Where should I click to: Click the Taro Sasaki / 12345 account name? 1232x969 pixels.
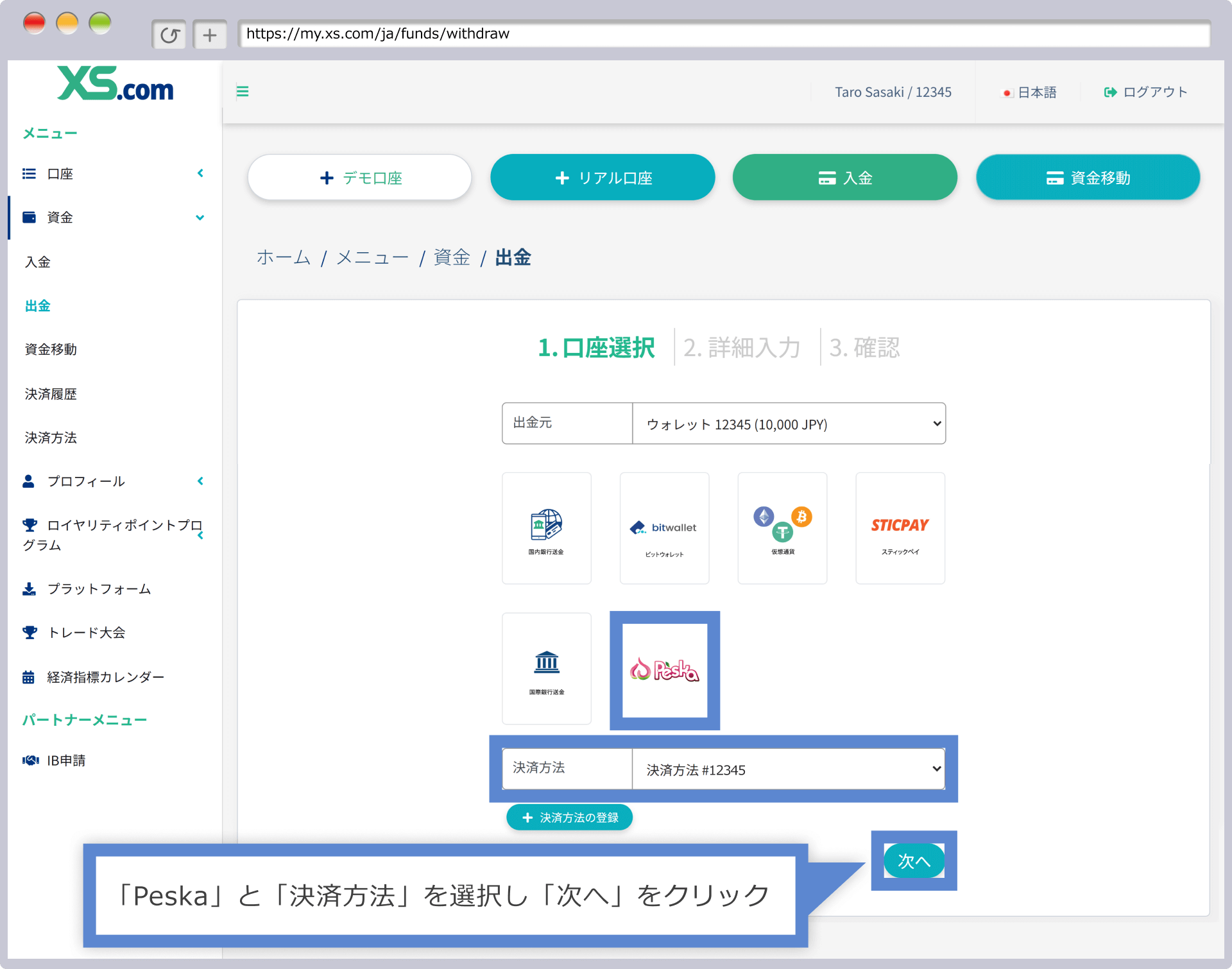893,92
